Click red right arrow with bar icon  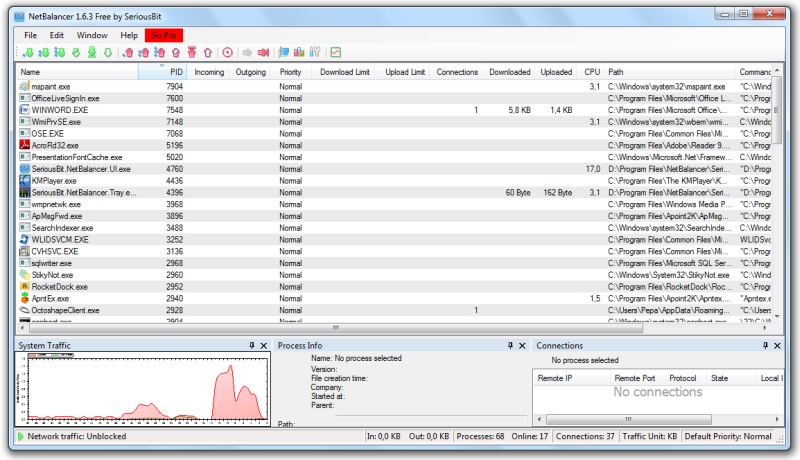point(263,53)
